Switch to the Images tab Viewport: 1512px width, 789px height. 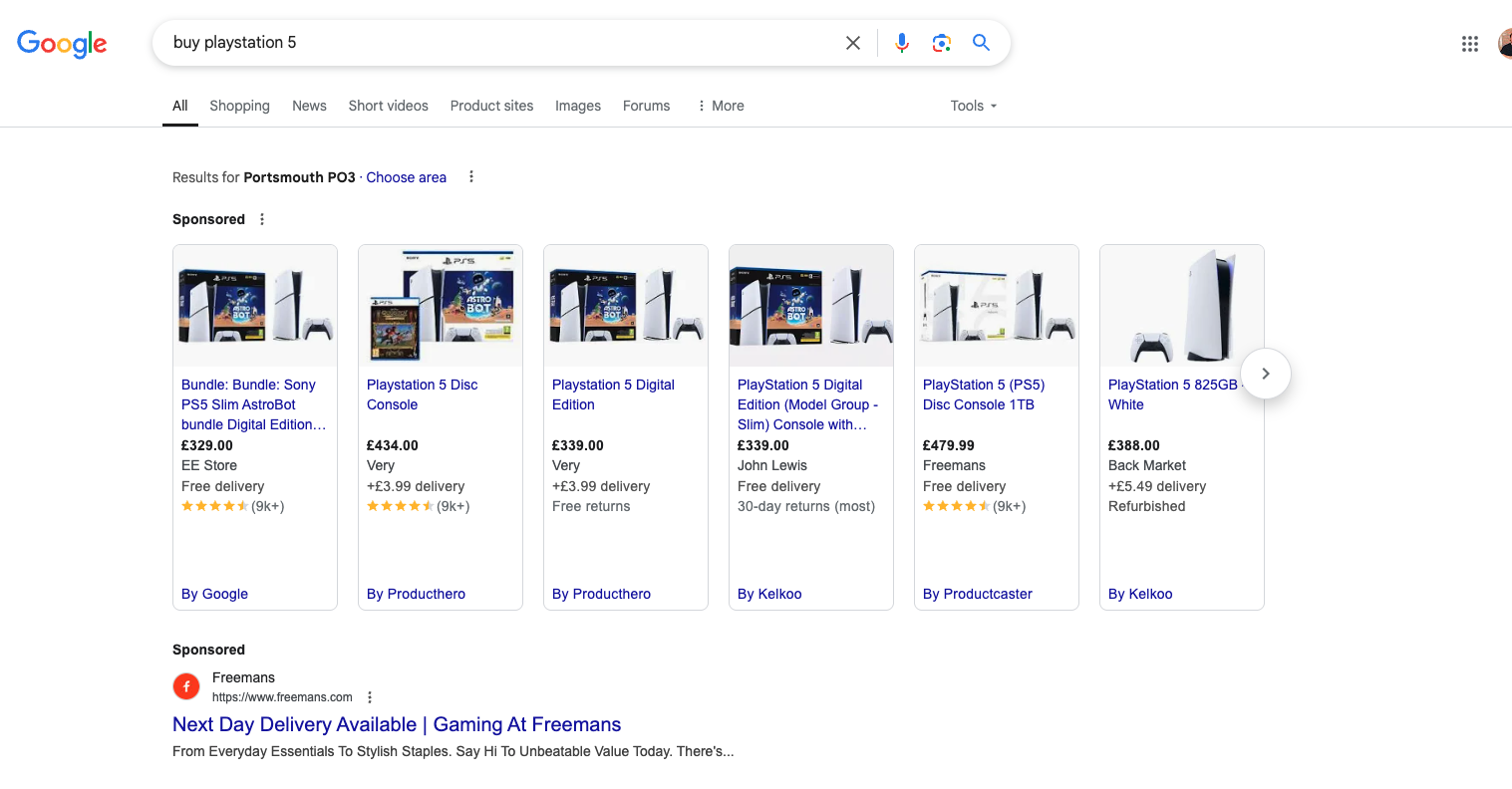(578, 106)
